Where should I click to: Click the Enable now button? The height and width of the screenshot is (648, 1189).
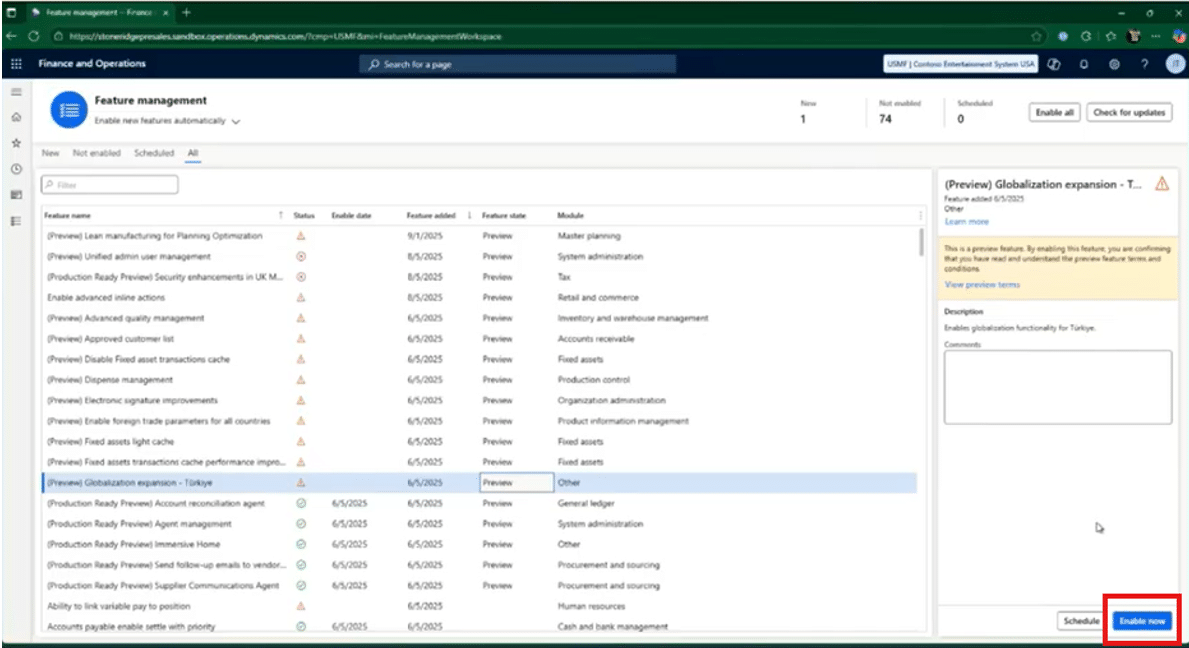(1142, 621)
